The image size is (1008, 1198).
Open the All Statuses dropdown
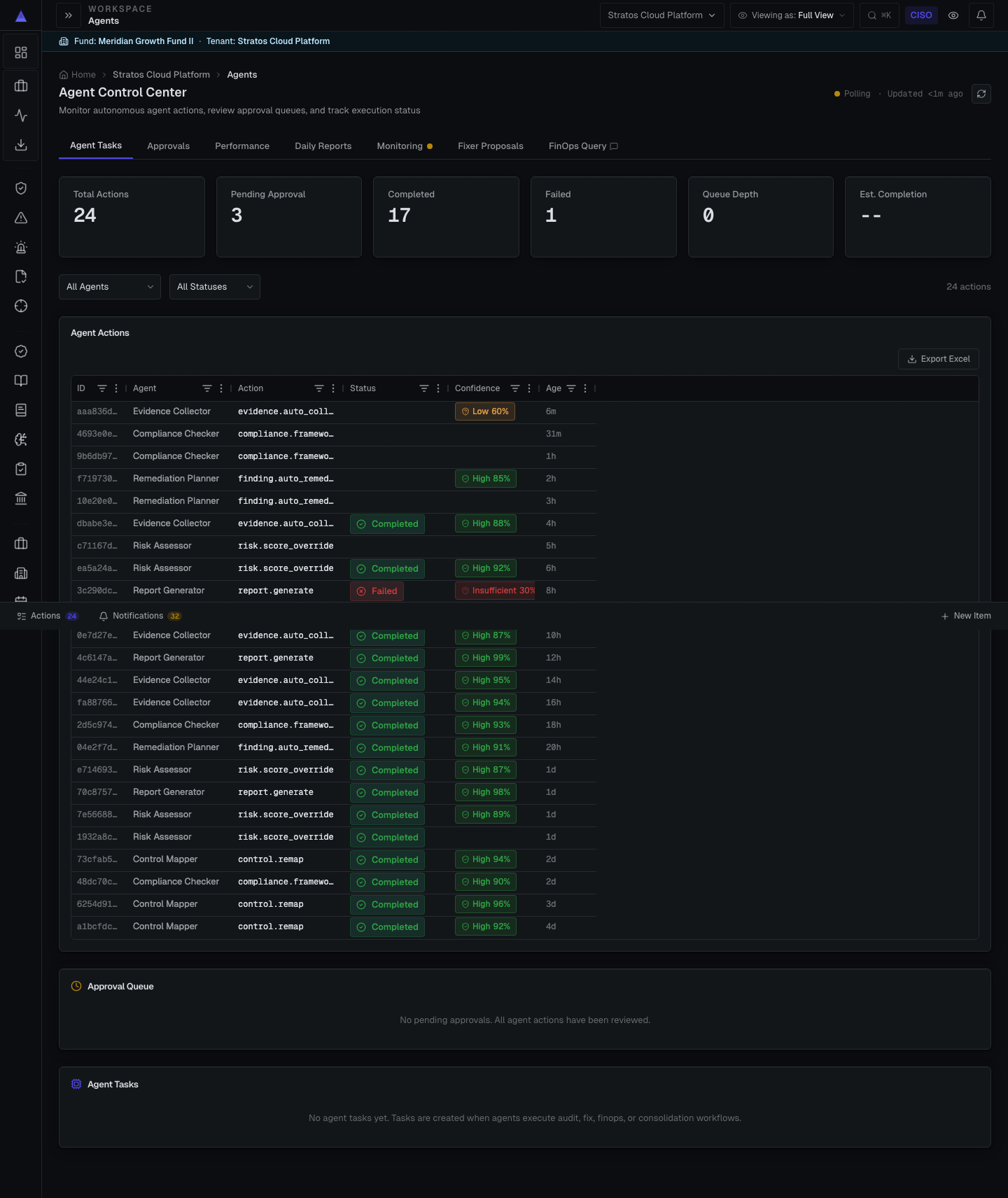click(x=215, y=287)
